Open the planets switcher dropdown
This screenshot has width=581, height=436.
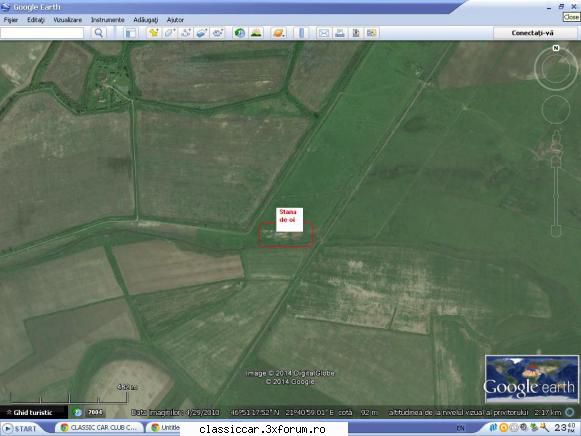(x=279, y=33)
